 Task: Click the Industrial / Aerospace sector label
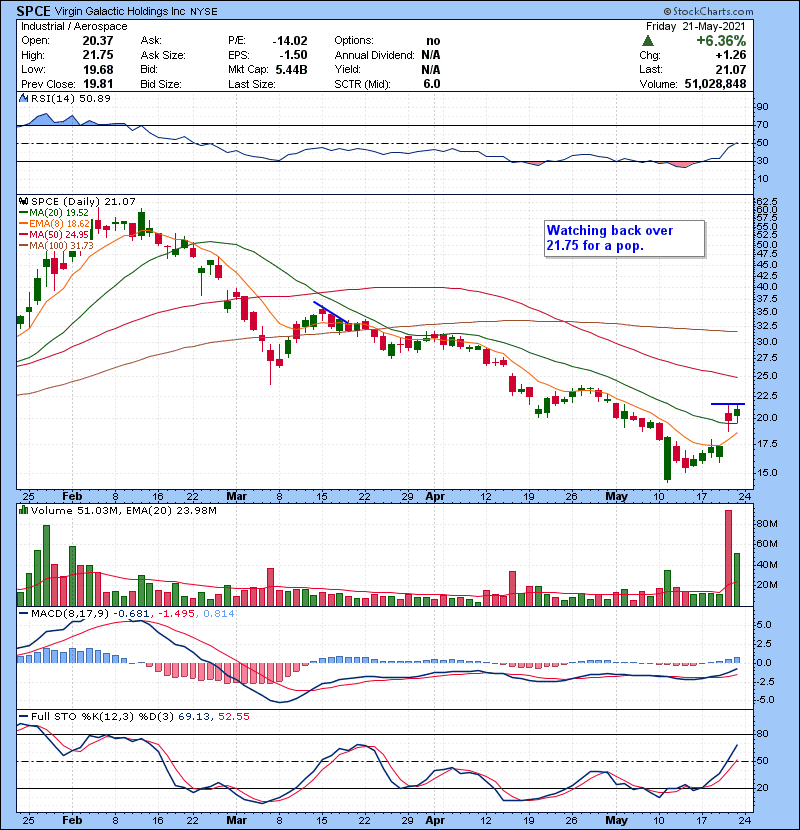(74, 26)
